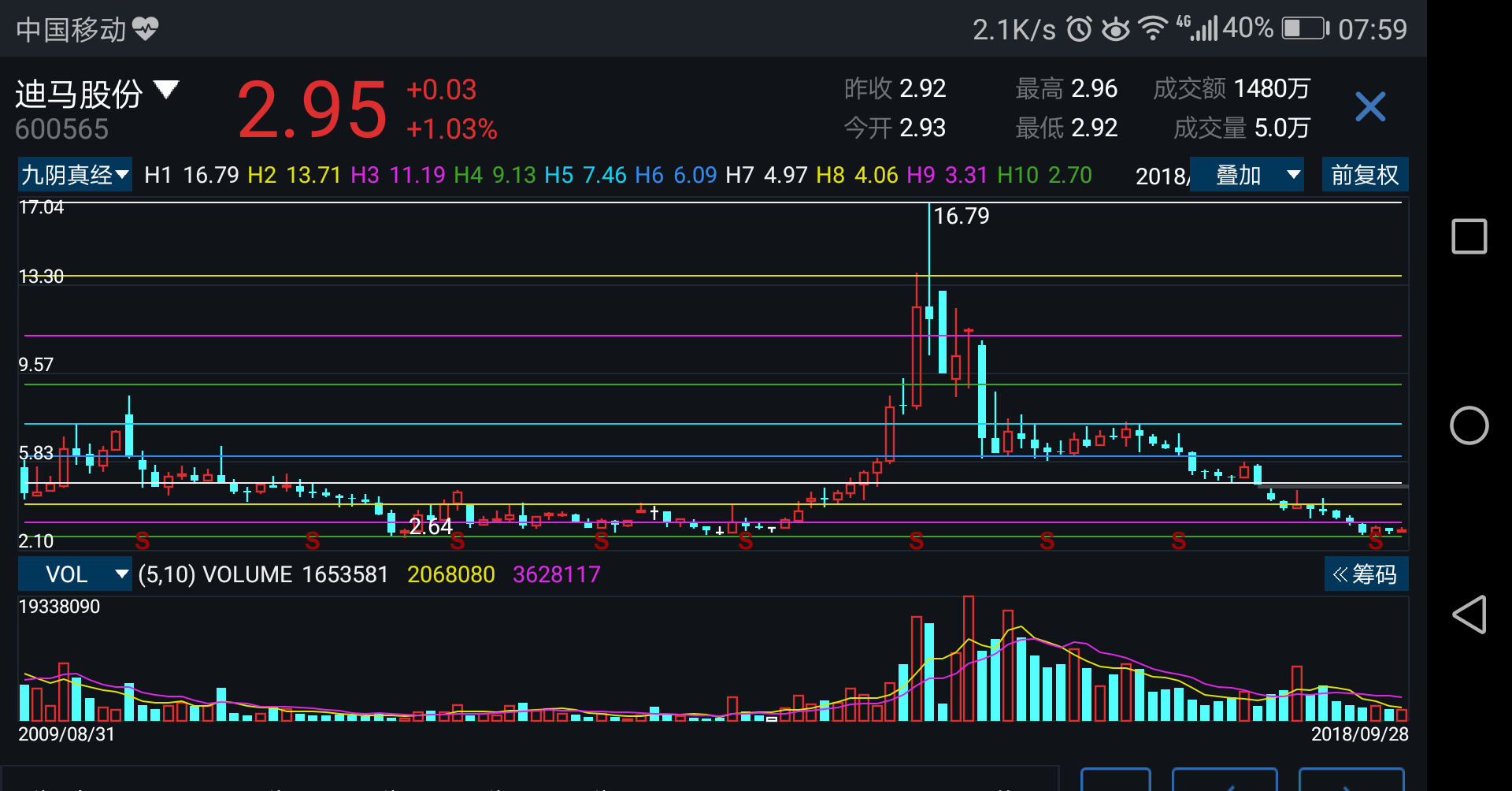Viewport: 1512px width, 791px height.
Task: Tap the 最低 2.92 low value
Action: (1066, 128)
